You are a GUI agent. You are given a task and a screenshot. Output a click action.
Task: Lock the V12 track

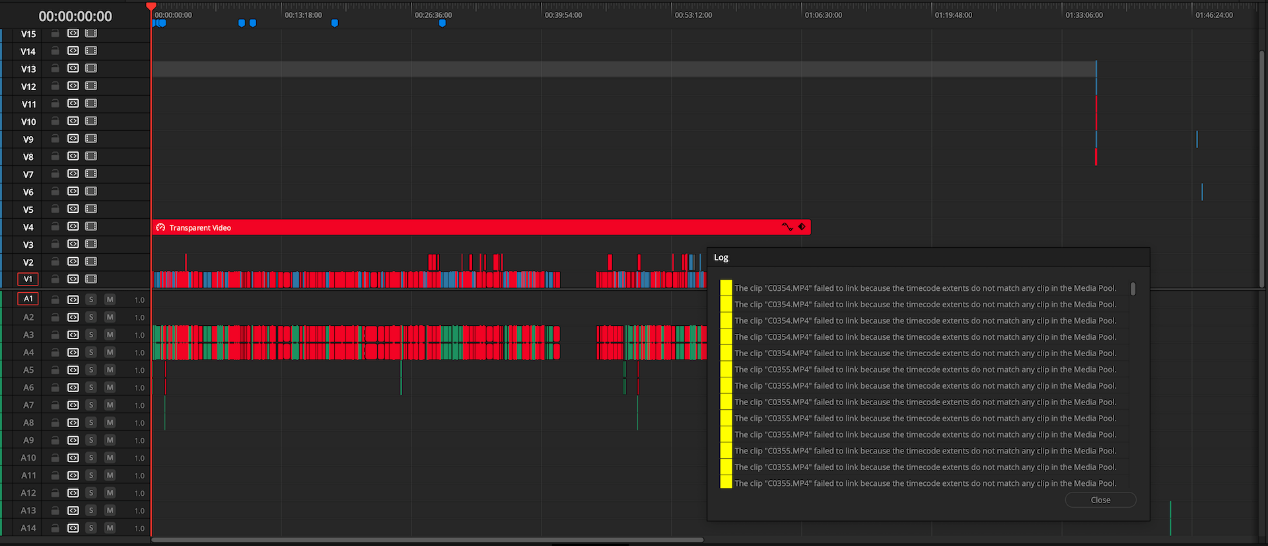pyautogui.click(x=56, y=86)
